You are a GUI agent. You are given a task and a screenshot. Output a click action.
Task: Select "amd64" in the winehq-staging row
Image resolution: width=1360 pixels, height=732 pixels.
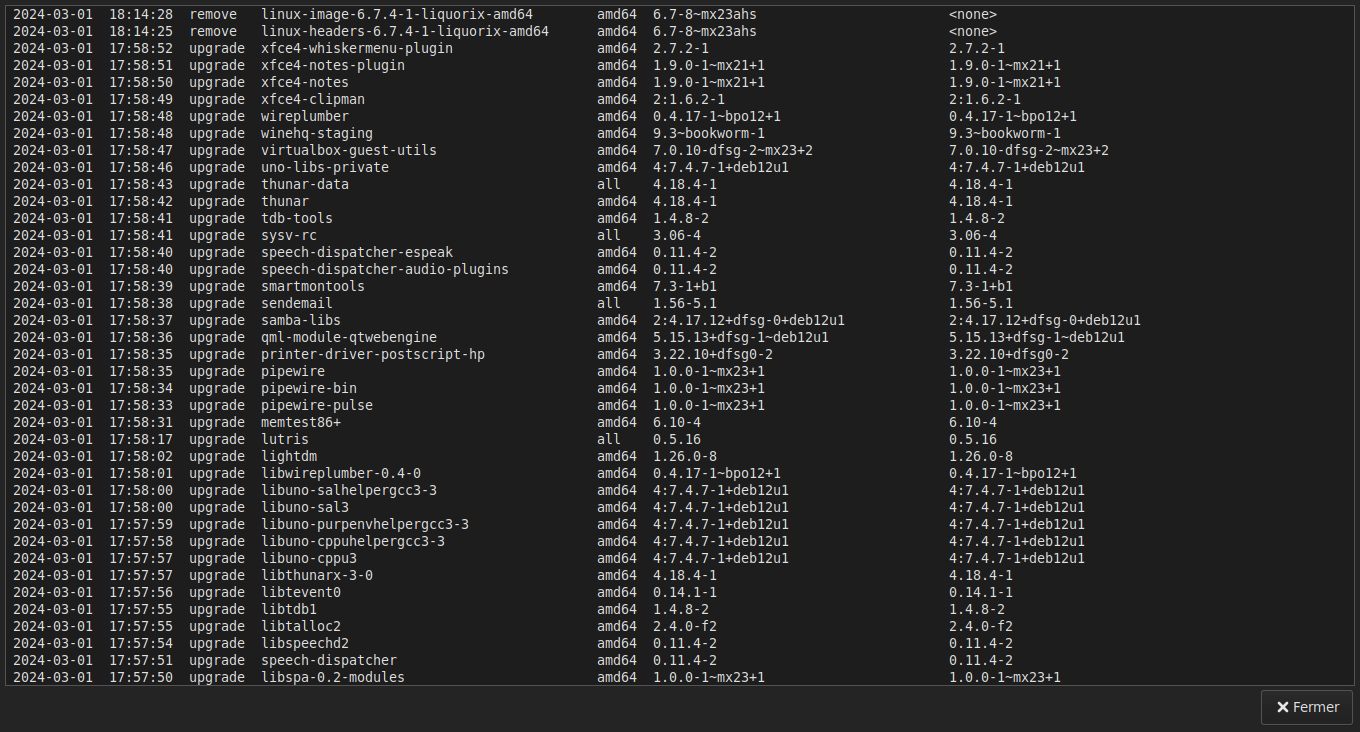(617, 134)
